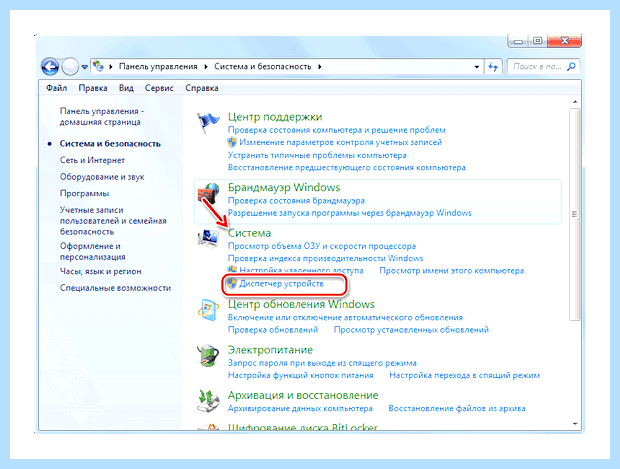The image size is (620, 469).
Task: Expand the address bar history dropdown arrow
Action: 476,67
